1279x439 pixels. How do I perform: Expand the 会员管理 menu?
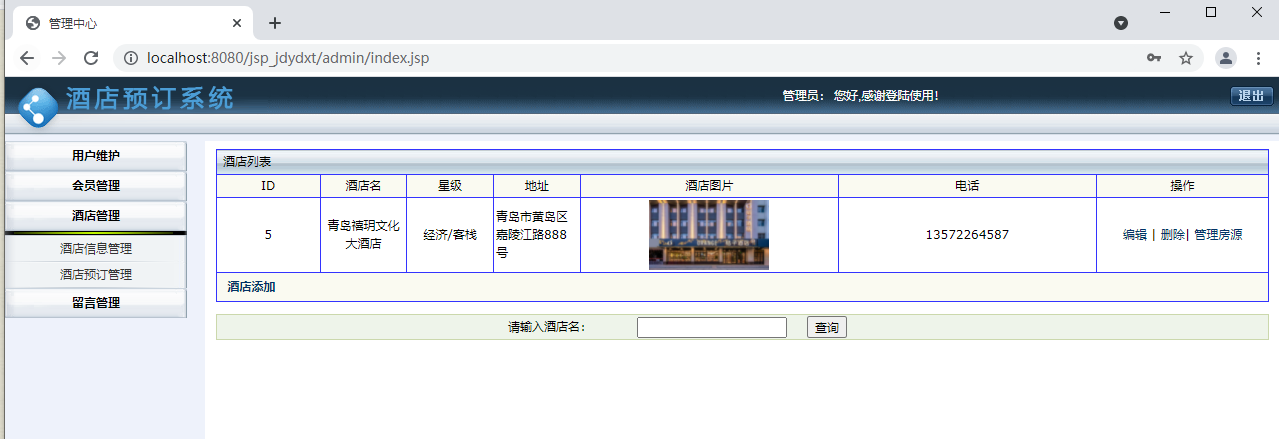(96, 186)
